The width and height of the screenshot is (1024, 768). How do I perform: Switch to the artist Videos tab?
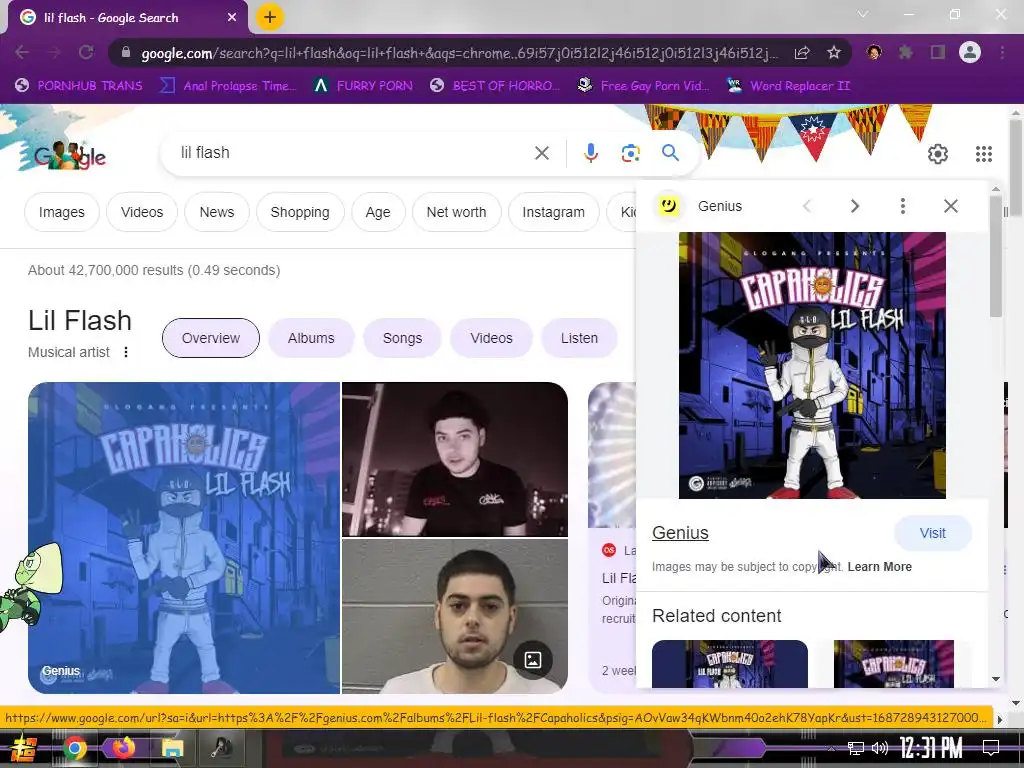491,338
